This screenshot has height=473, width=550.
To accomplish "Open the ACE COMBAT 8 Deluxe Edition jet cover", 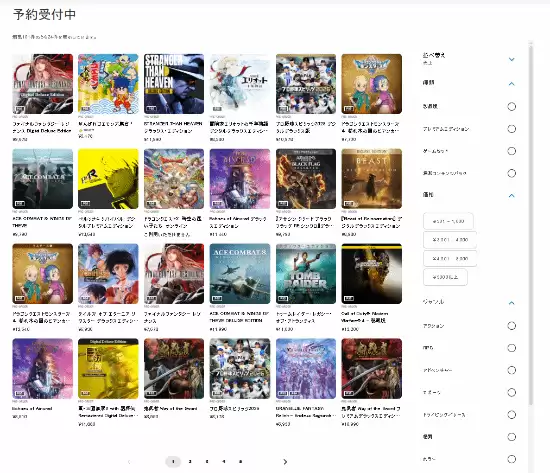I will tap(240, 274).
